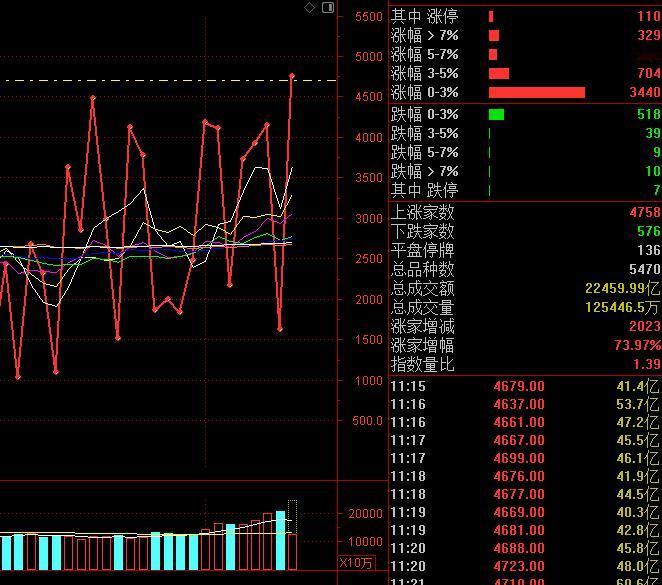The image size is (662, 585).
Task: Click the 总品种数 label
Action: tap(422, 269)
